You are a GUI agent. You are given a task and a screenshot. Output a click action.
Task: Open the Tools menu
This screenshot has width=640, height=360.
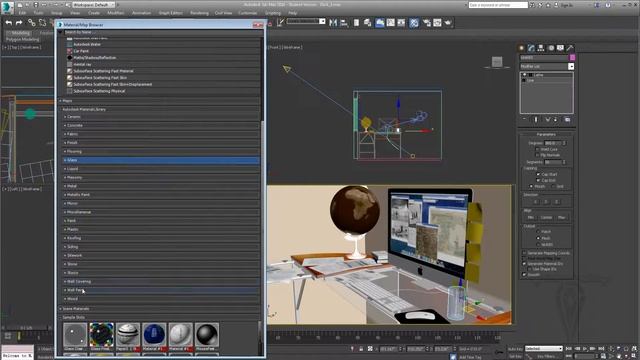pos(38,13)
